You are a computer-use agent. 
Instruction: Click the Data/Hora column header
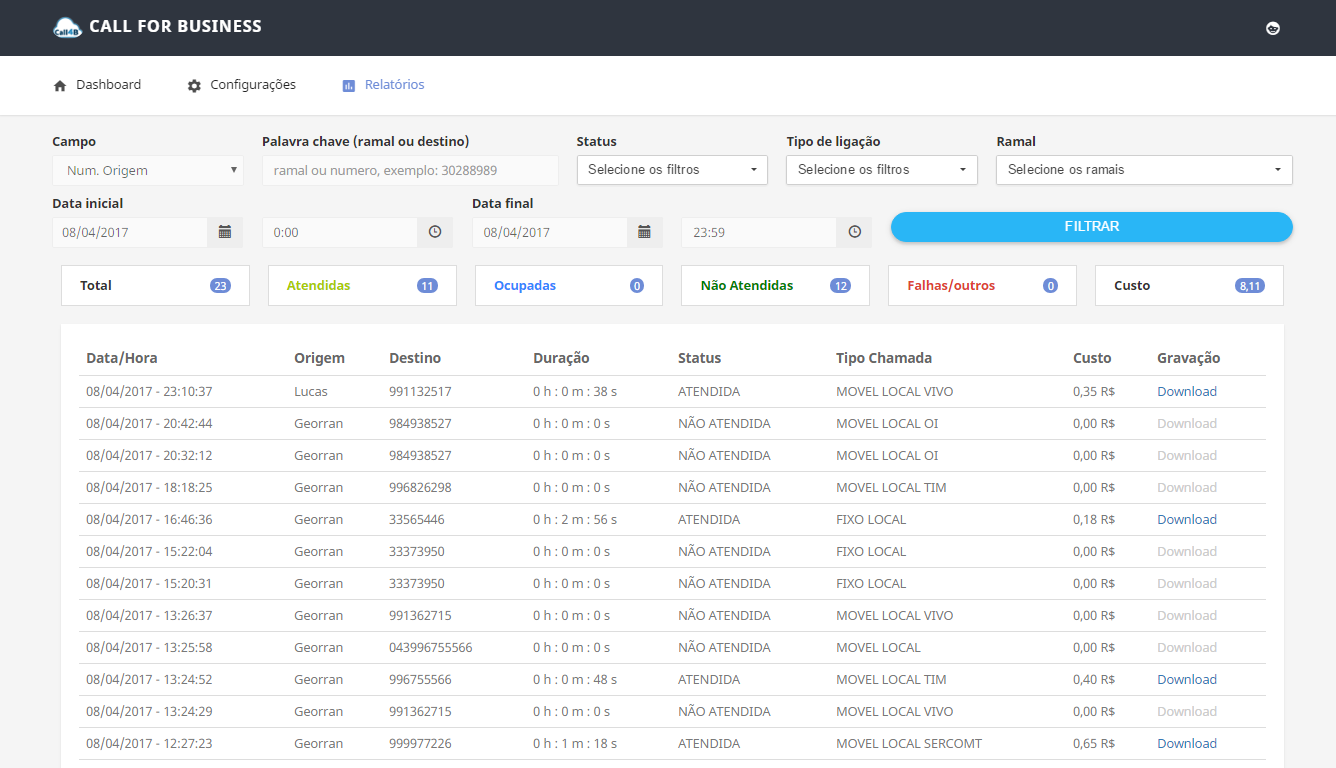(122, 358)
